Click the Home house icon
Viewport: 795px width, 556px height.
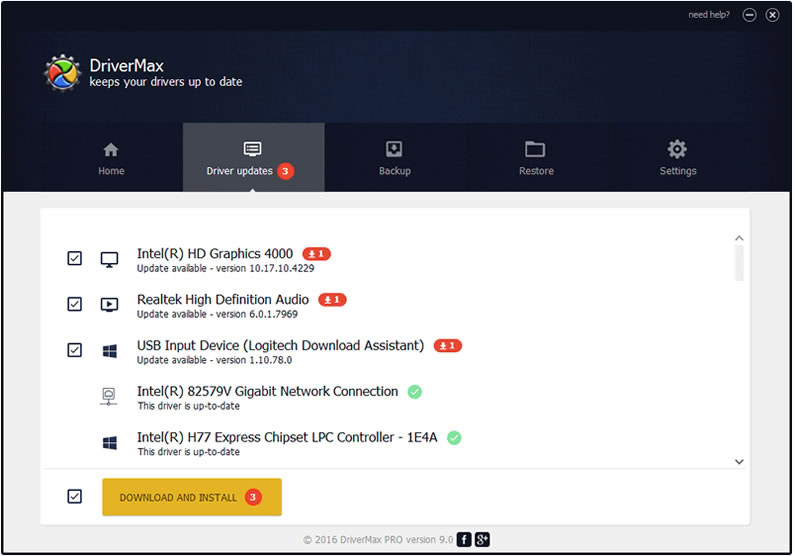pos(111,150)
